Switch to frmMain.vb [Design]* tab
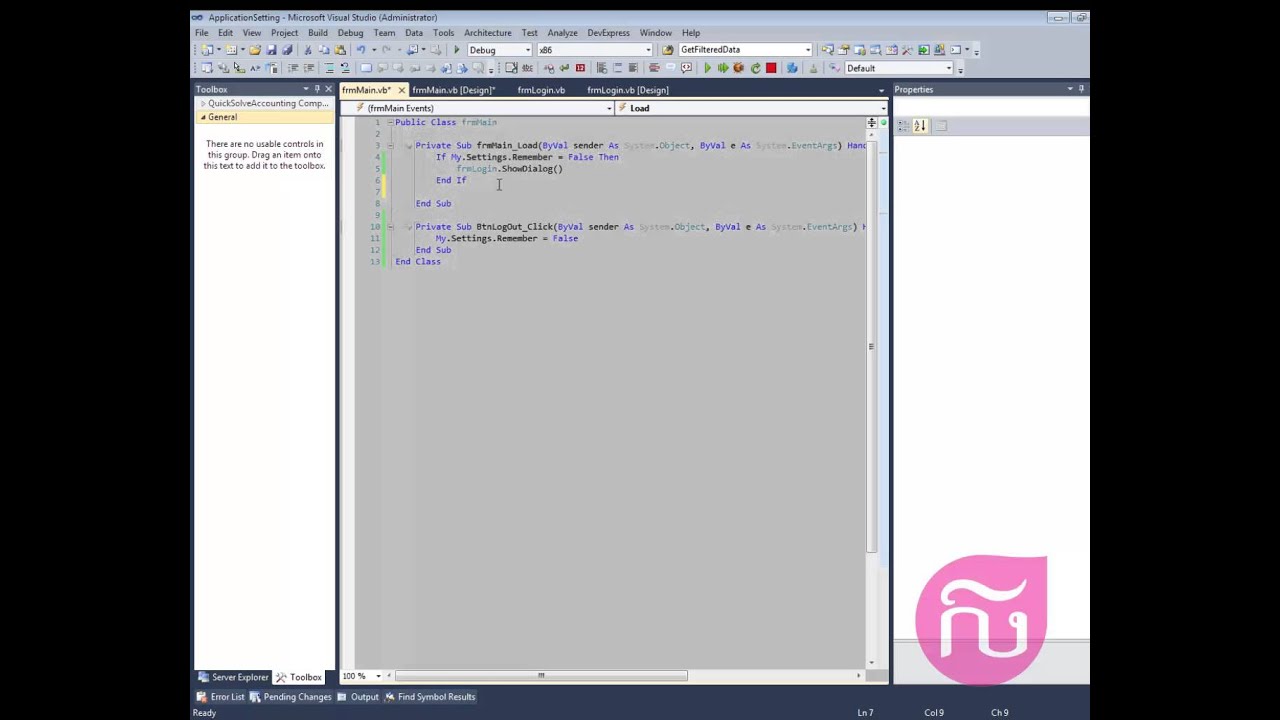This screenshot has height=720, width=1280. pos(453,90)
